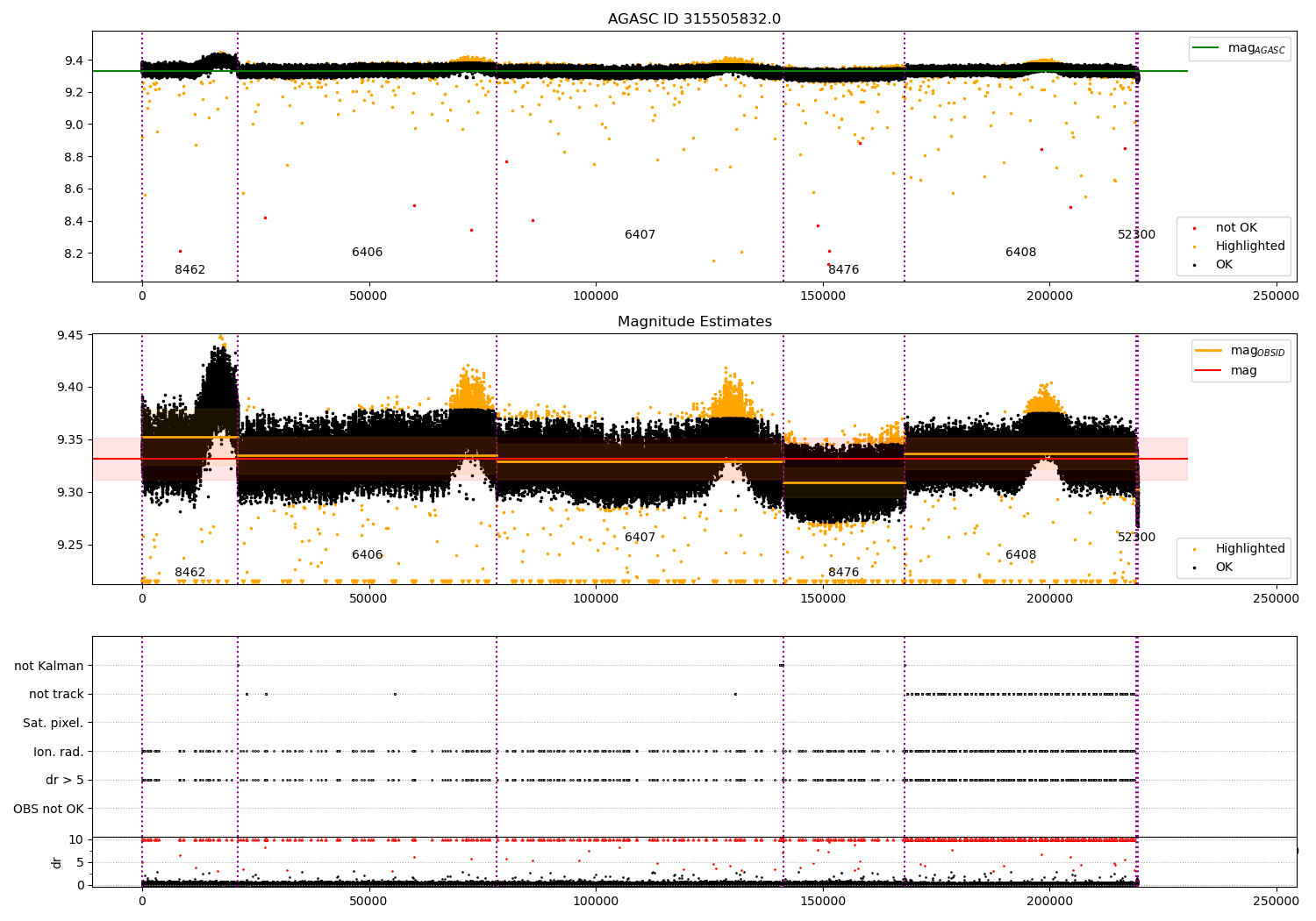Select label 6406 in Magnitude Estimates panel
Image resolution: width=1316 pixels, height=921 pixels.
(367, 555)
